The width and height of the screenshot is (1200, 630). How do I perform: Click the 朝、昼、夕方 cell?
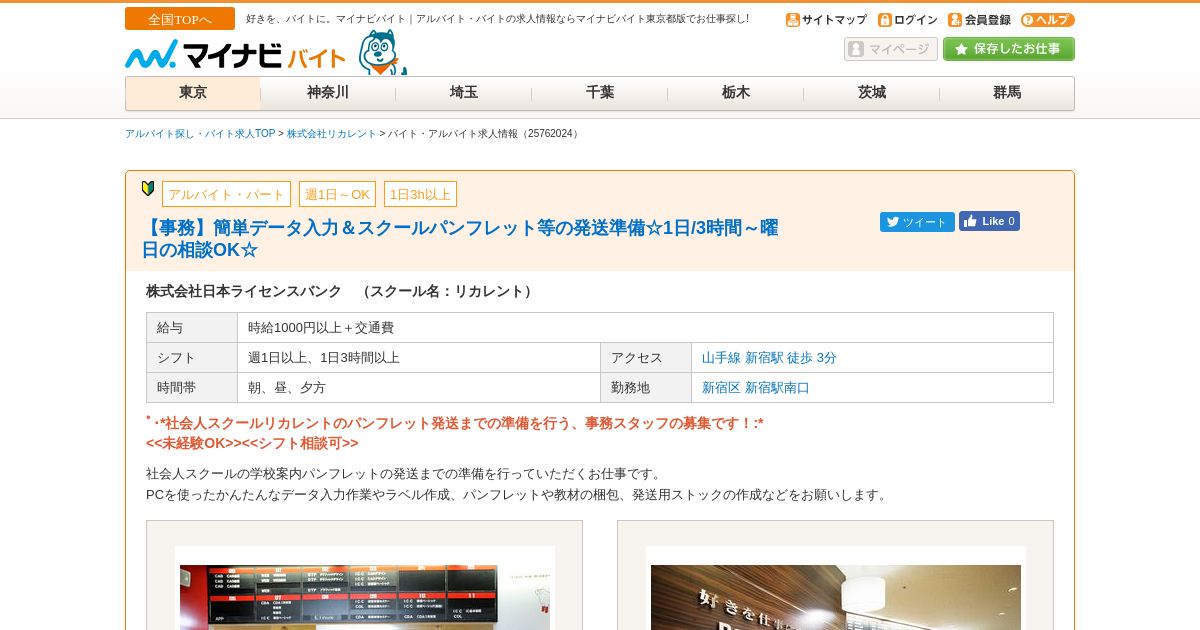419,388
